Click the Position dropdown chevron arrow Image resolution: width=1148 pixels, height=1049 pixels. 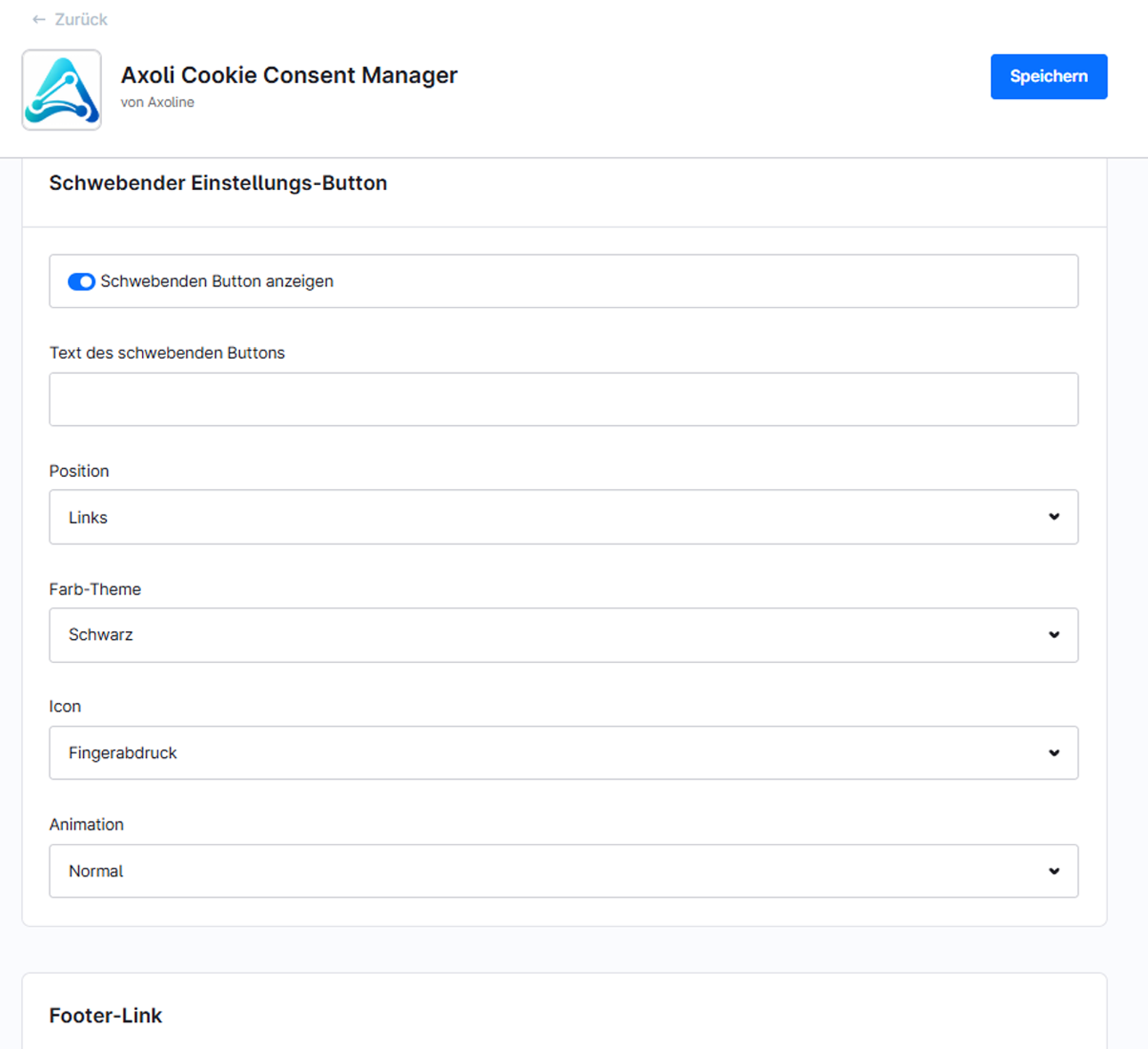(x=1054, y=517)
